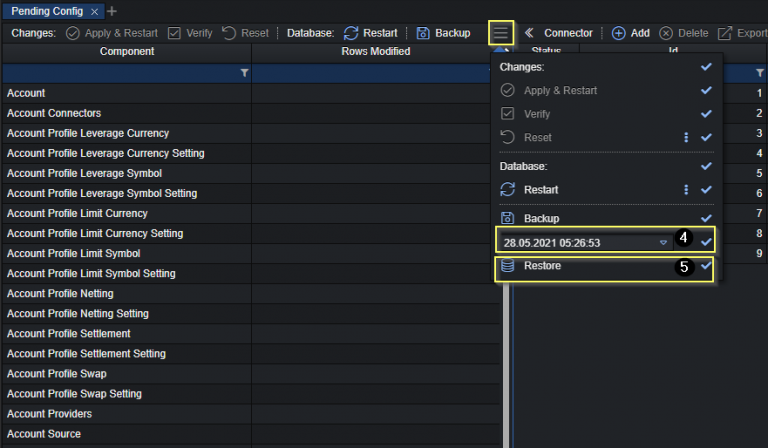Select Account Profile Limit Symbol row
The image size is (768, 448).
[x=251, y=254]
